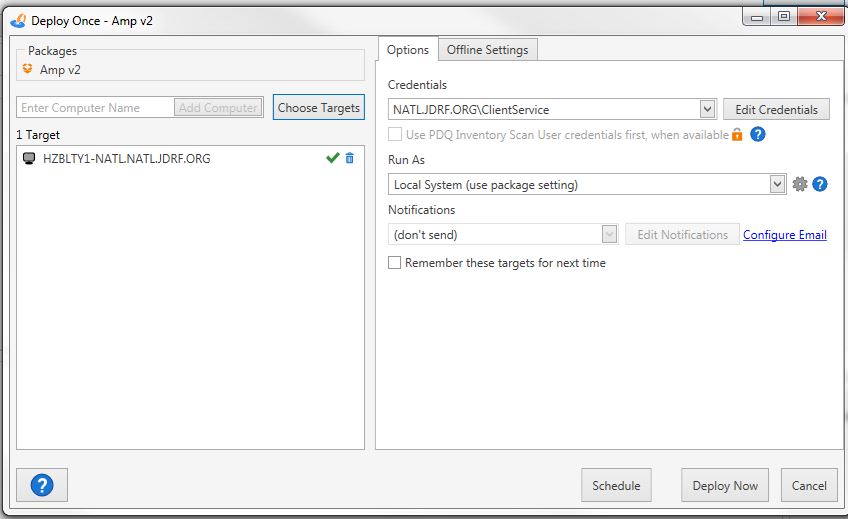
Task: Click the Choose Targets button
Action: click(x=319, y=108)
